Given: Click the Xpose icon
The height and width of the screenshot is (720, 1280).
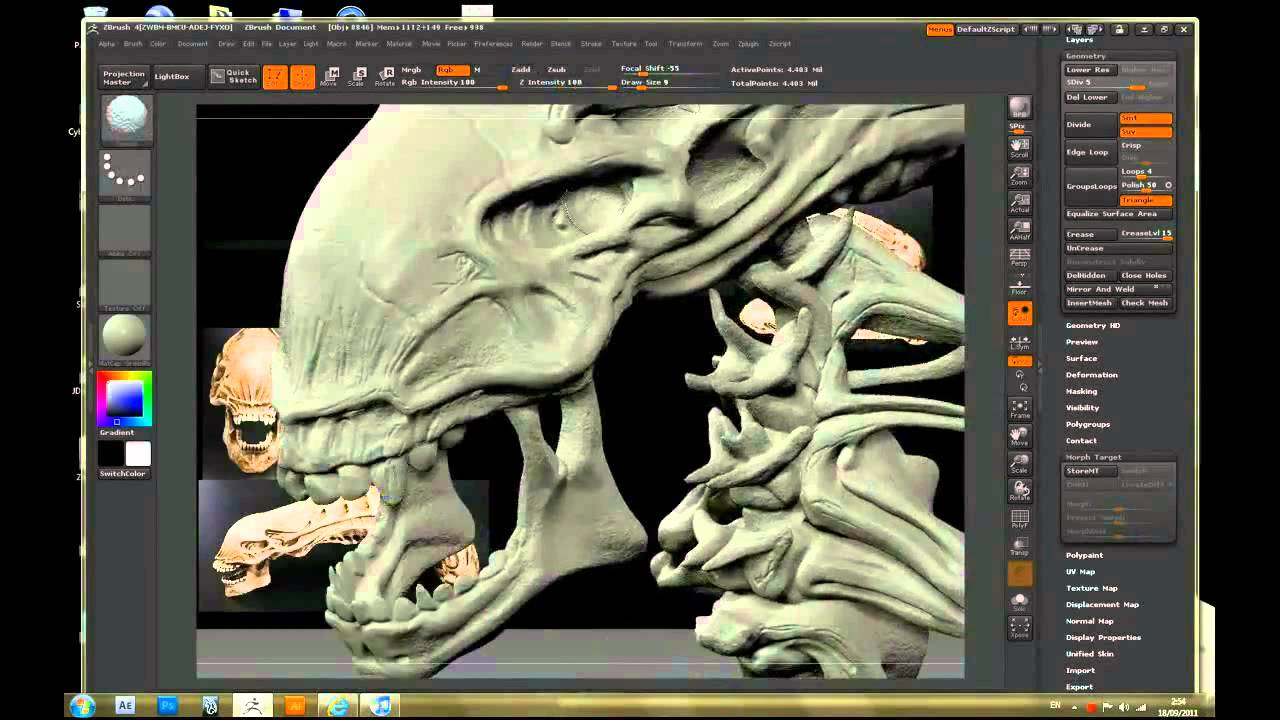Looking at the screenshot, I should [x=1019, y=628].
